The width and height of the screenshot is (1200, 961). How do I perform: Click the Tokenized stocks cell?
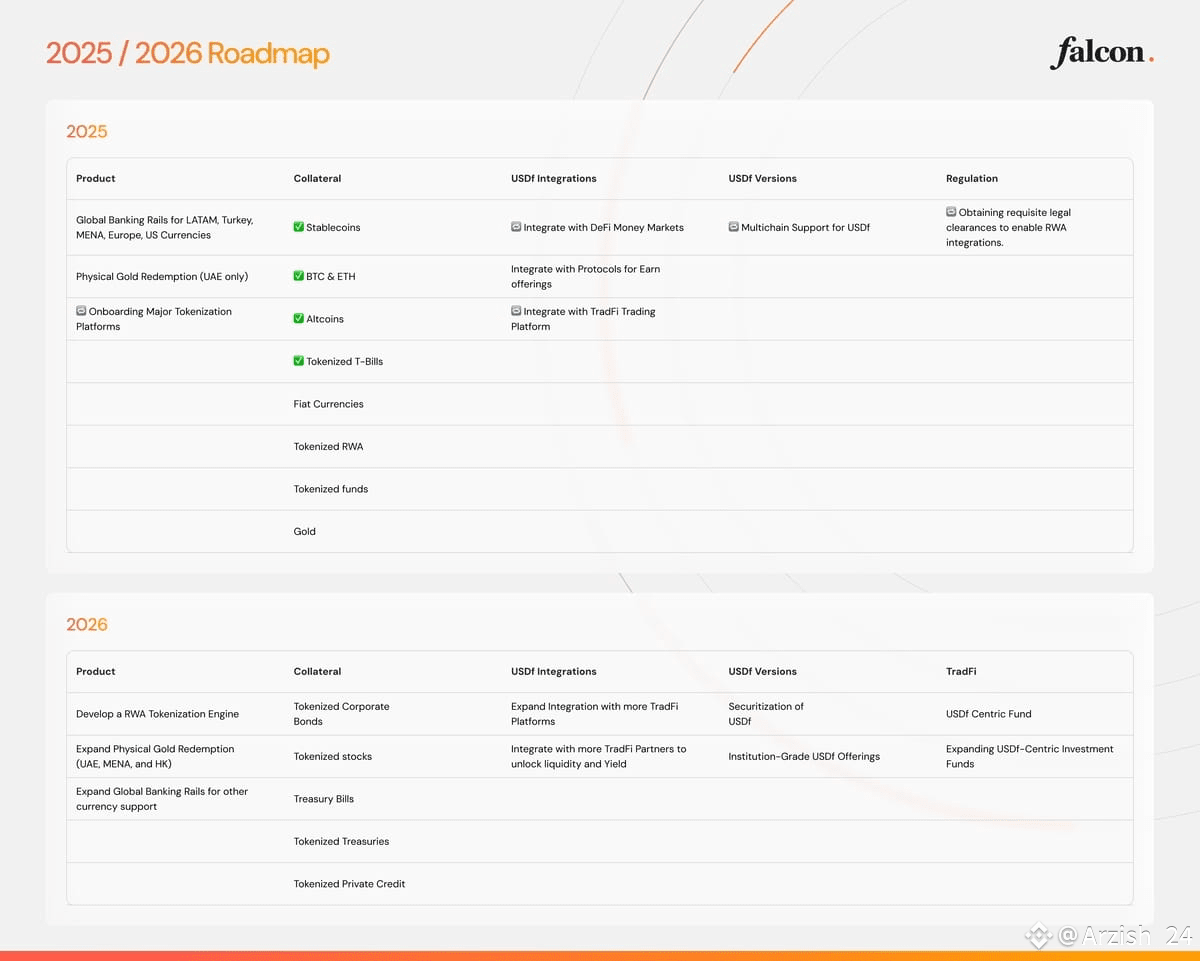(333, 756)
